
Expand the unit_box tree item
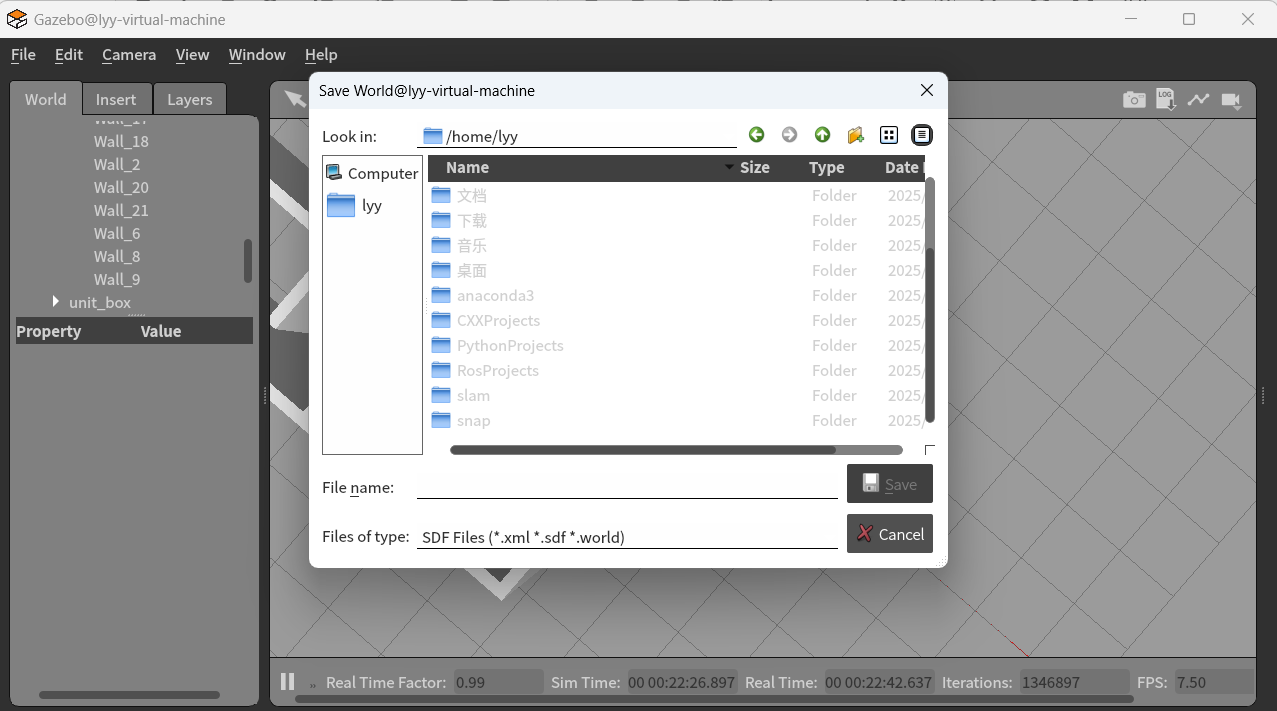point(55,301)
